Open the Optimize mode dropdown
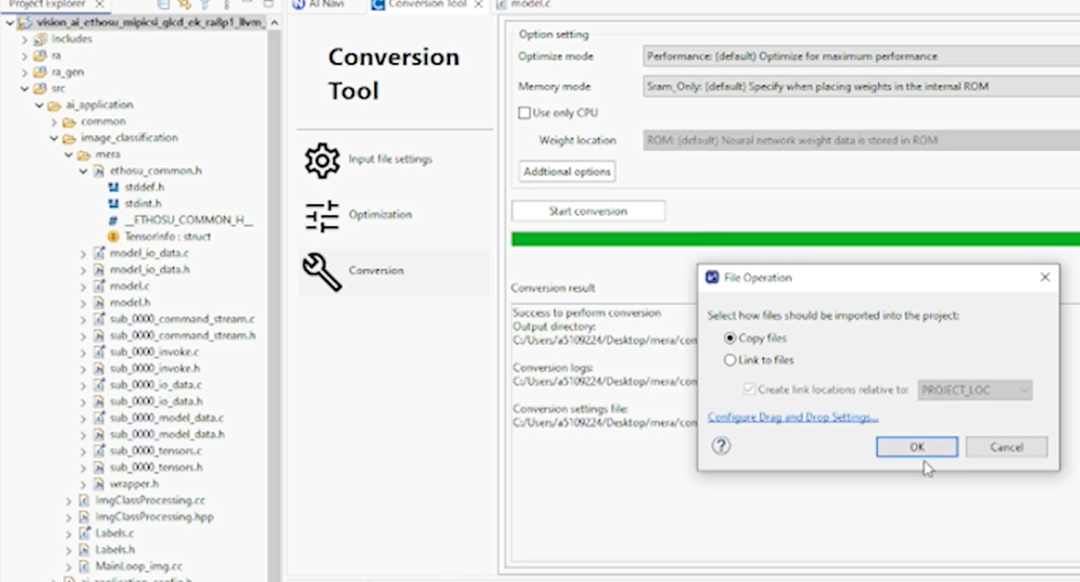The image size is (1080, 582). (860, 56)
